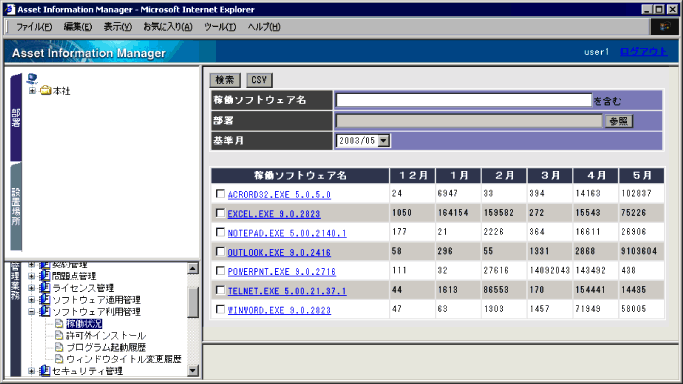Open the POWERPNT.EXE 9.0.2716 link
The width and height of the screenshot is (683, 384).
pyautogui.click(x=282, y=272)
